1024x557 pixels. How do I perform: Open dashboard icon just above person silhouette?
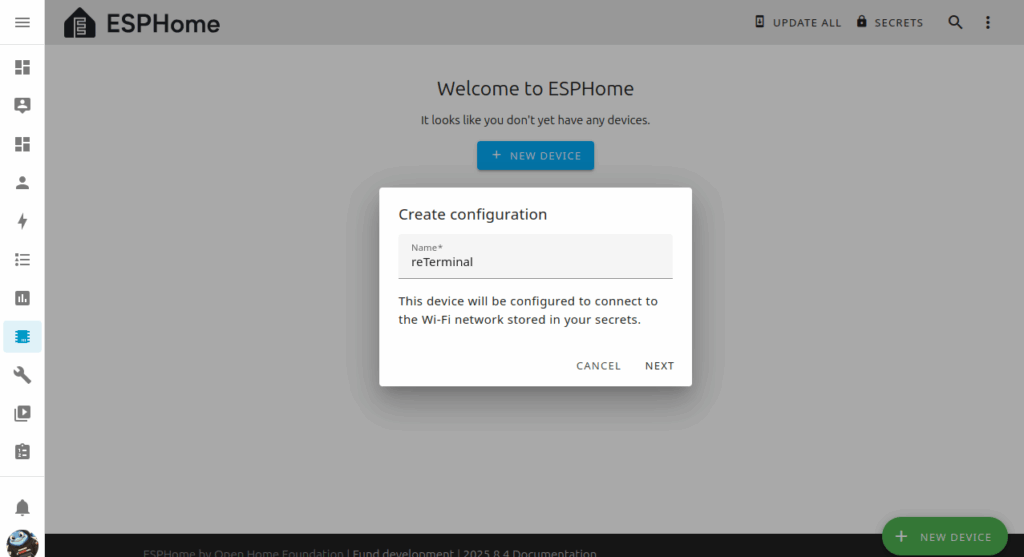[22, 144]
